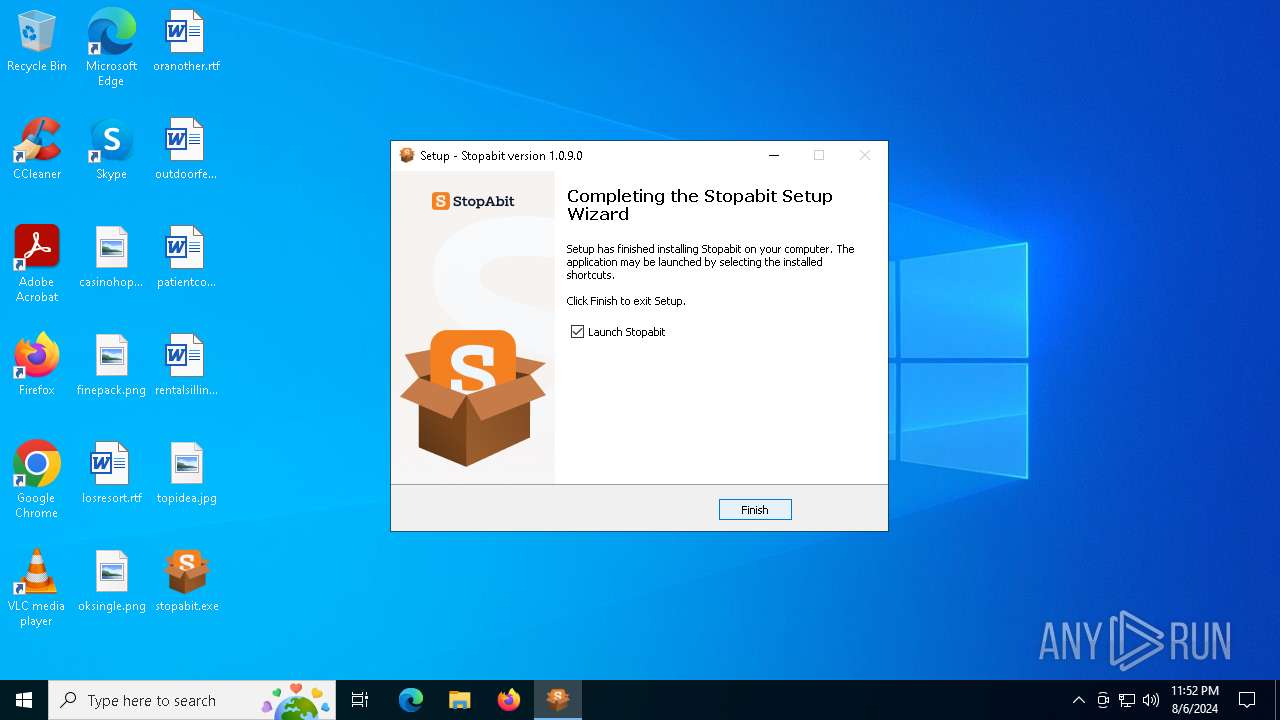Select the topidea.jpg file icon
Viewport: 1280px width, 720px height.
(186, 473)
